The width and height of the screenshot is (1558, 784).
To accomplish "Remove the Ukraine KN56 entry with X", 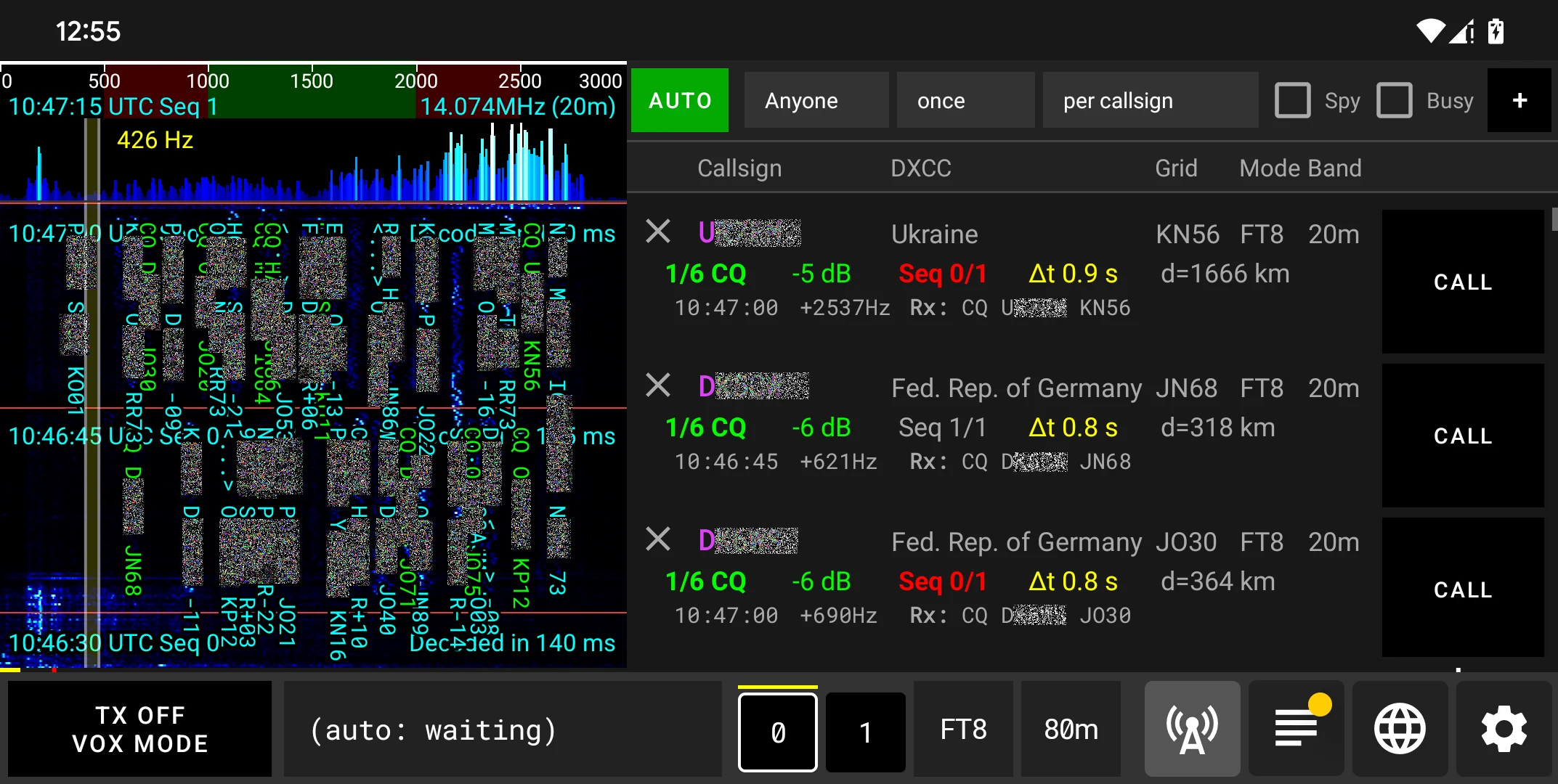I will (658, 232).
